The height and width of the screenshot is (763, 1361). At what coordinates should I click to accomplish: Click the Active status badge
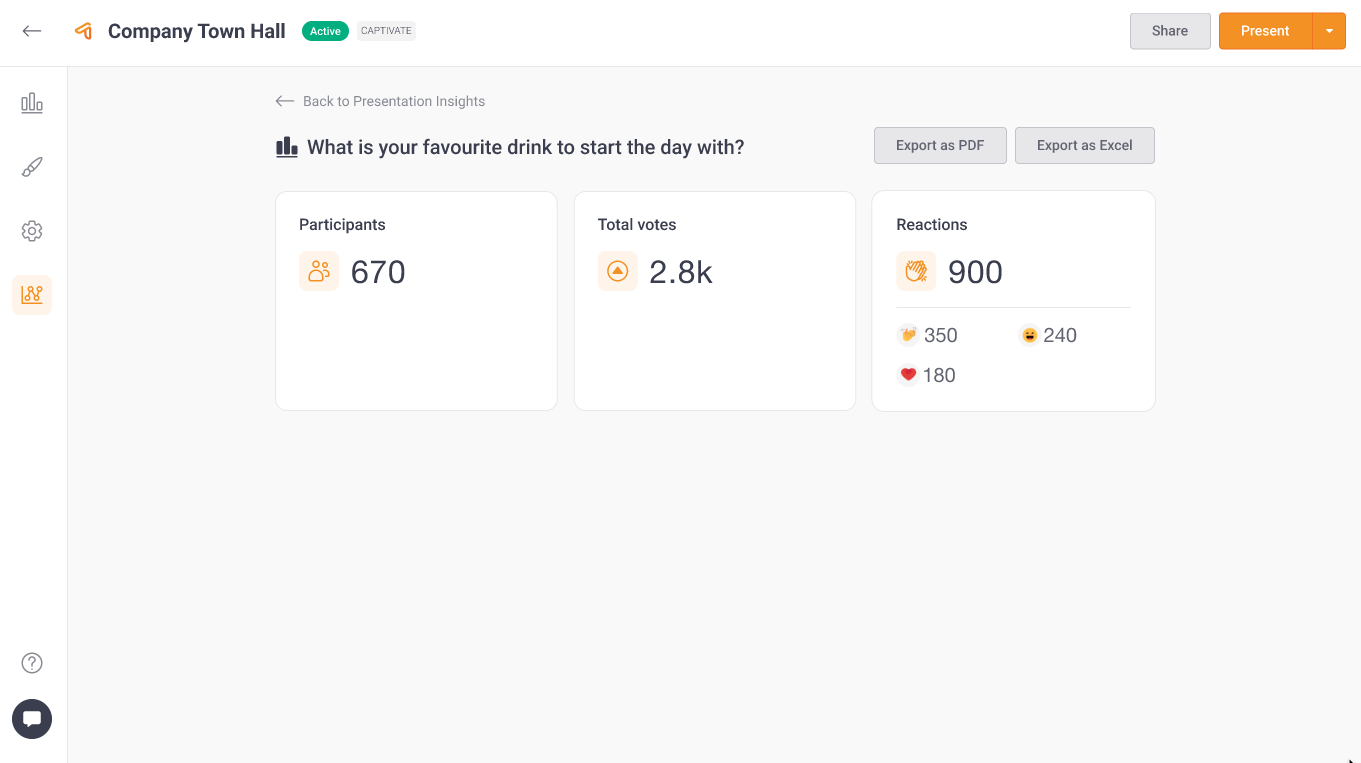[x=325, y=31]
